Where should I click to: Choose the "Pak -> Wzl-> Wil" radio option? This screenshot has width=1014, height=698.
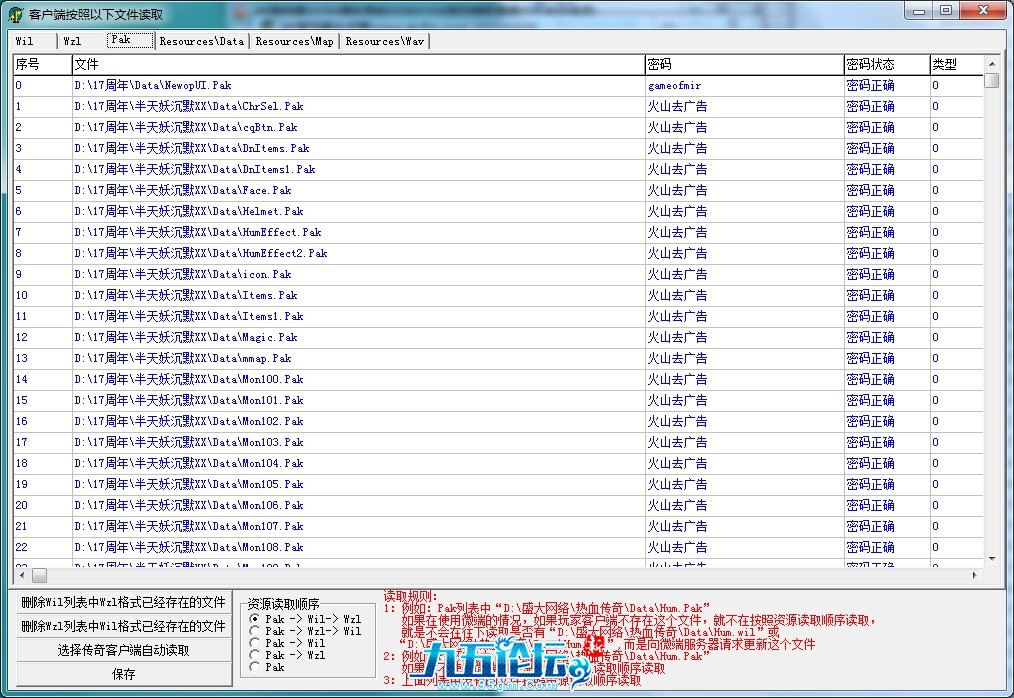(254, 632)
